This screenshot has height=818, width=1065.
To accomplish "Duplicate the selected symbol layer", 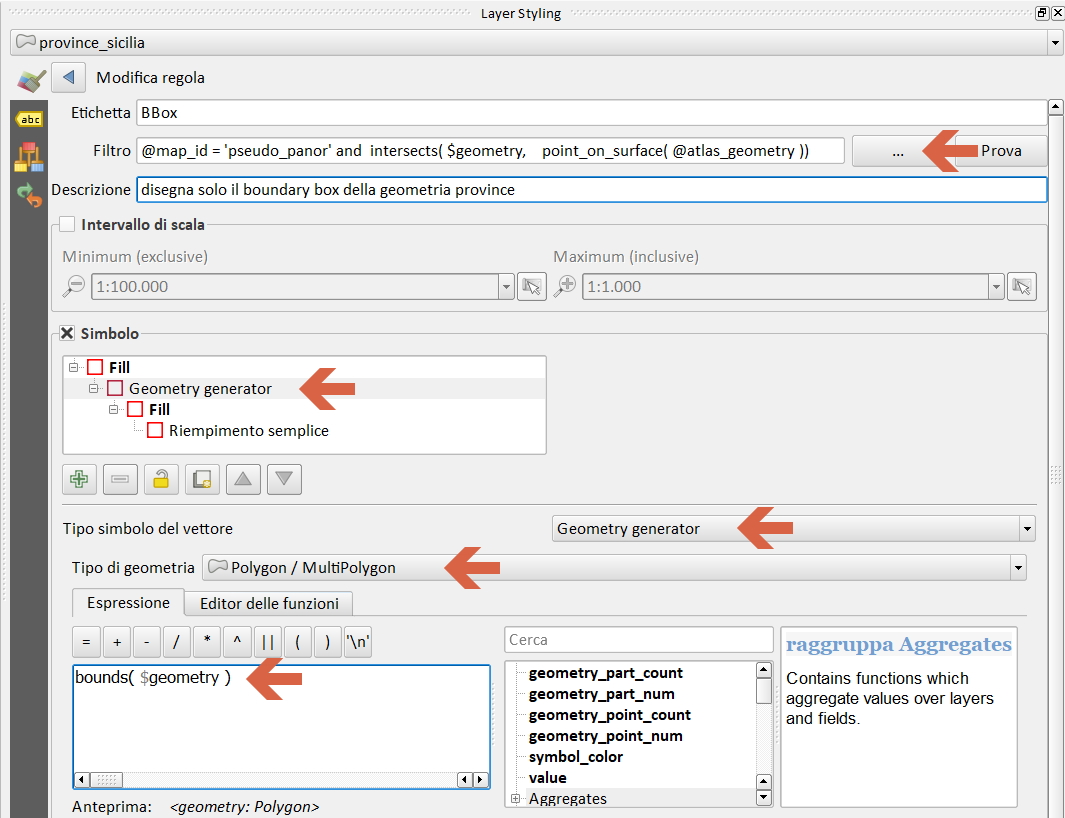I will [x=202, y=479].
